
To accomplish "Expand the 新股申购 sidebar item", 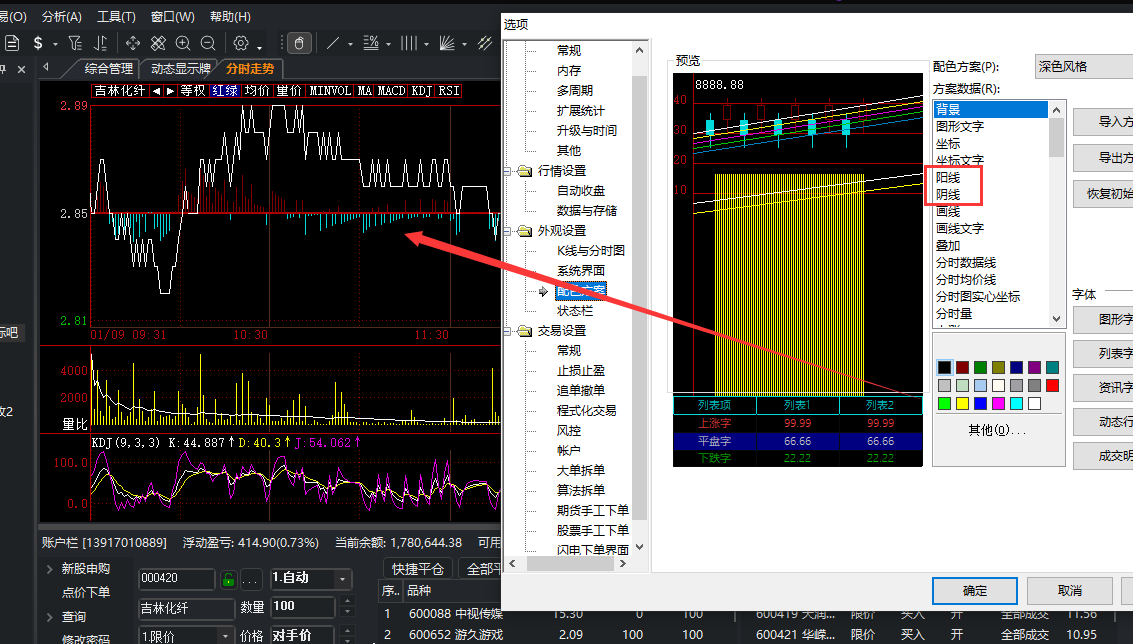I will [x=49, y=570].
